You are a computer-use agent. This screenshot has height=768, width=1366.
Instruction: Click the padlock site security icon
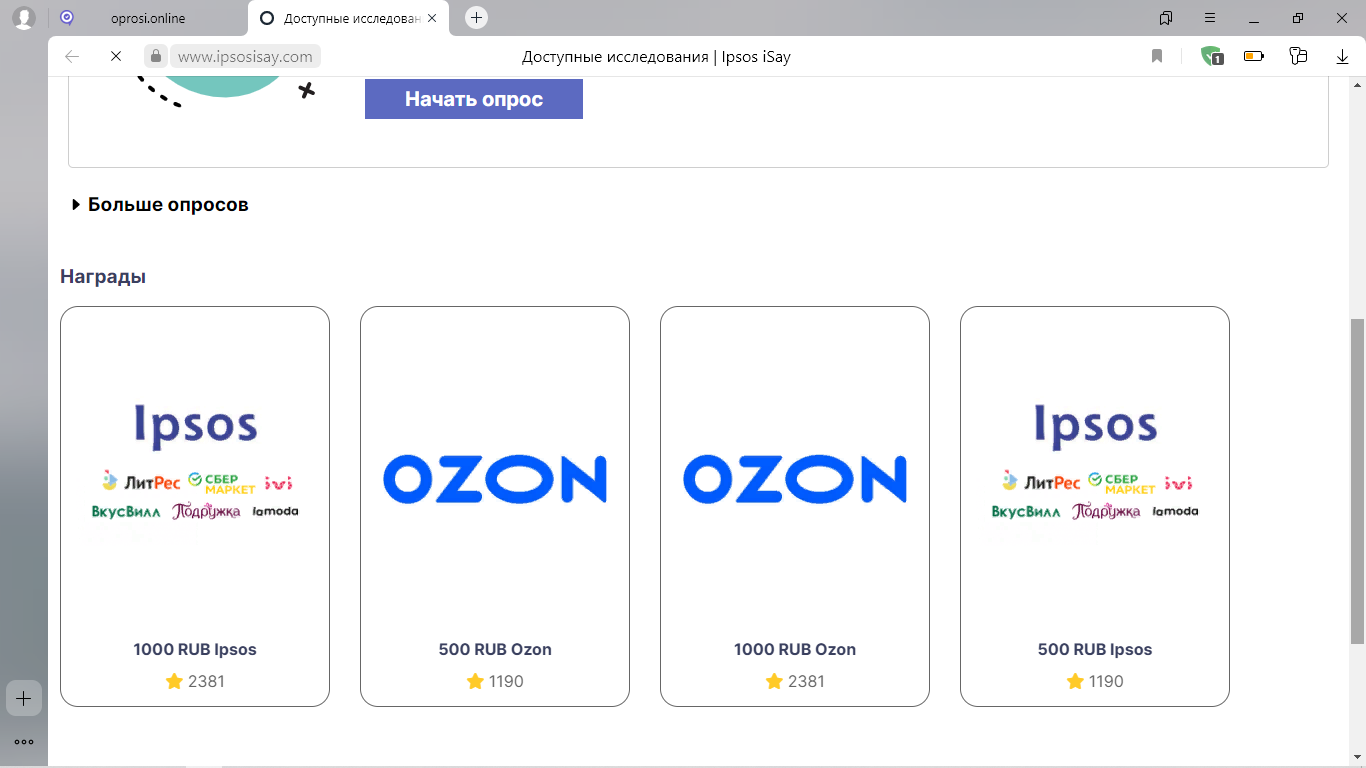(155, 57)
